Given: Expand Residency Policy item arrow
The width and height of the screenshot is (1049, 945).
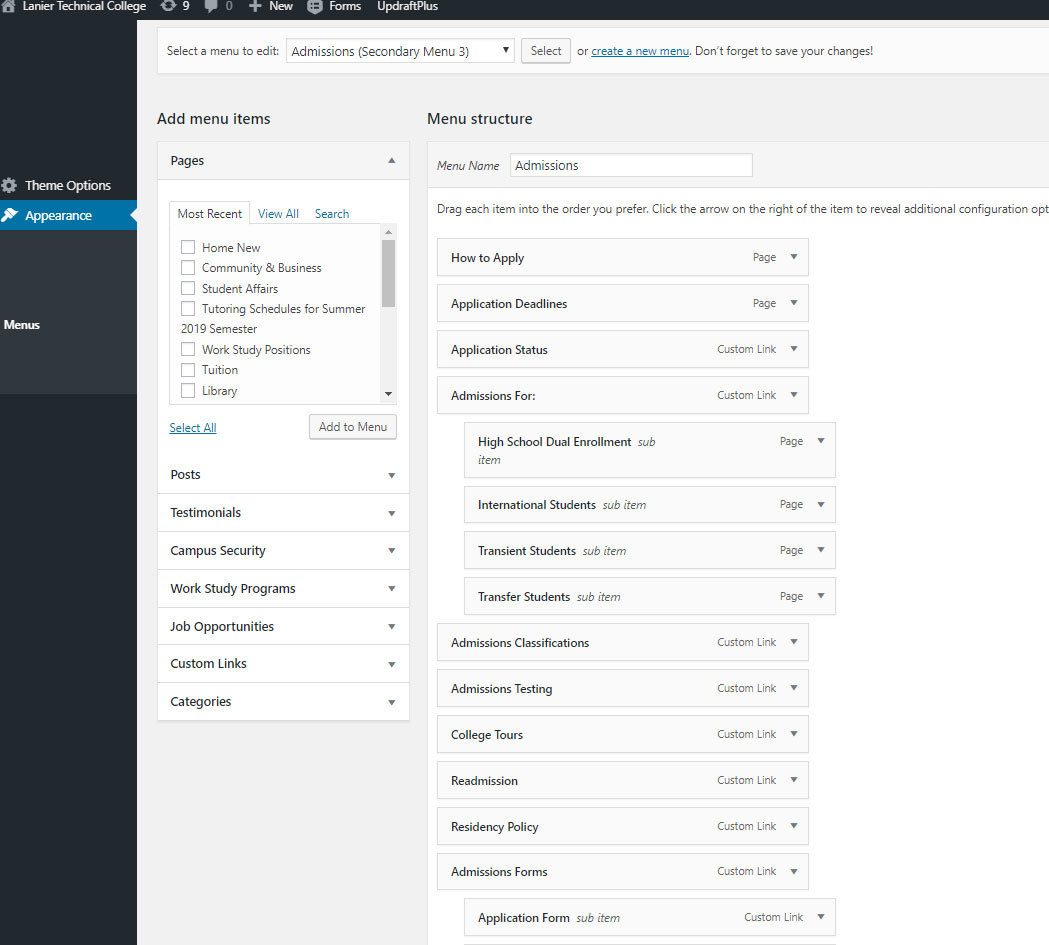Looking at the screenshot, I should point(793,826).
